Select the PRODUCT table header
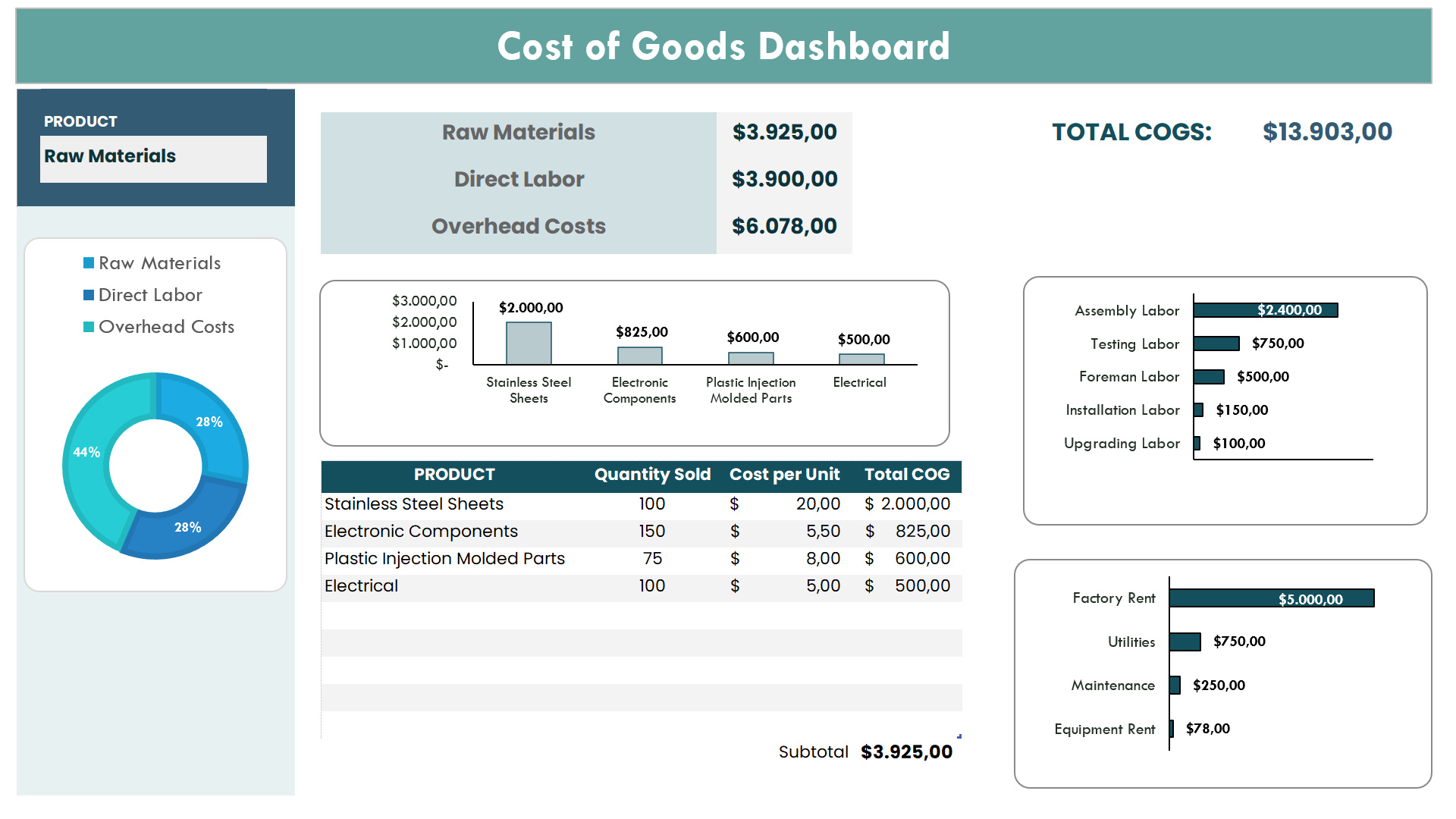Screen dimensions: 1456x819 coord(455,475)
